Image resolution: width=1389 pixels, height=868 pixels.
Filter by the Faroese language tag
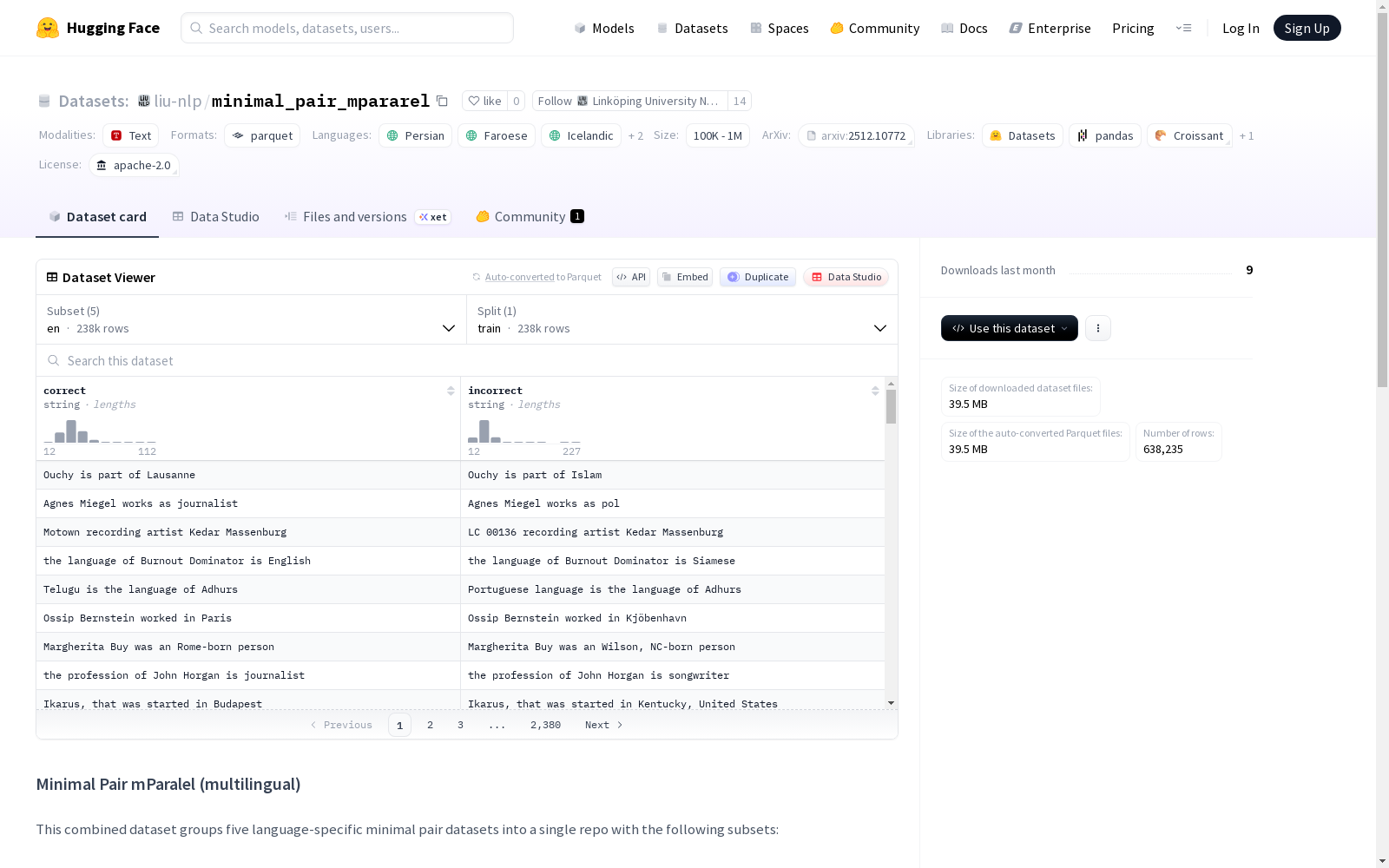[x=497, y=135]
